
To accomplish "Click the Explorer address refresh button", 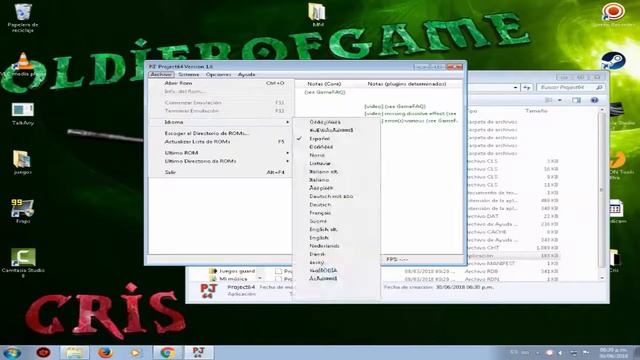I will point(527,87).
